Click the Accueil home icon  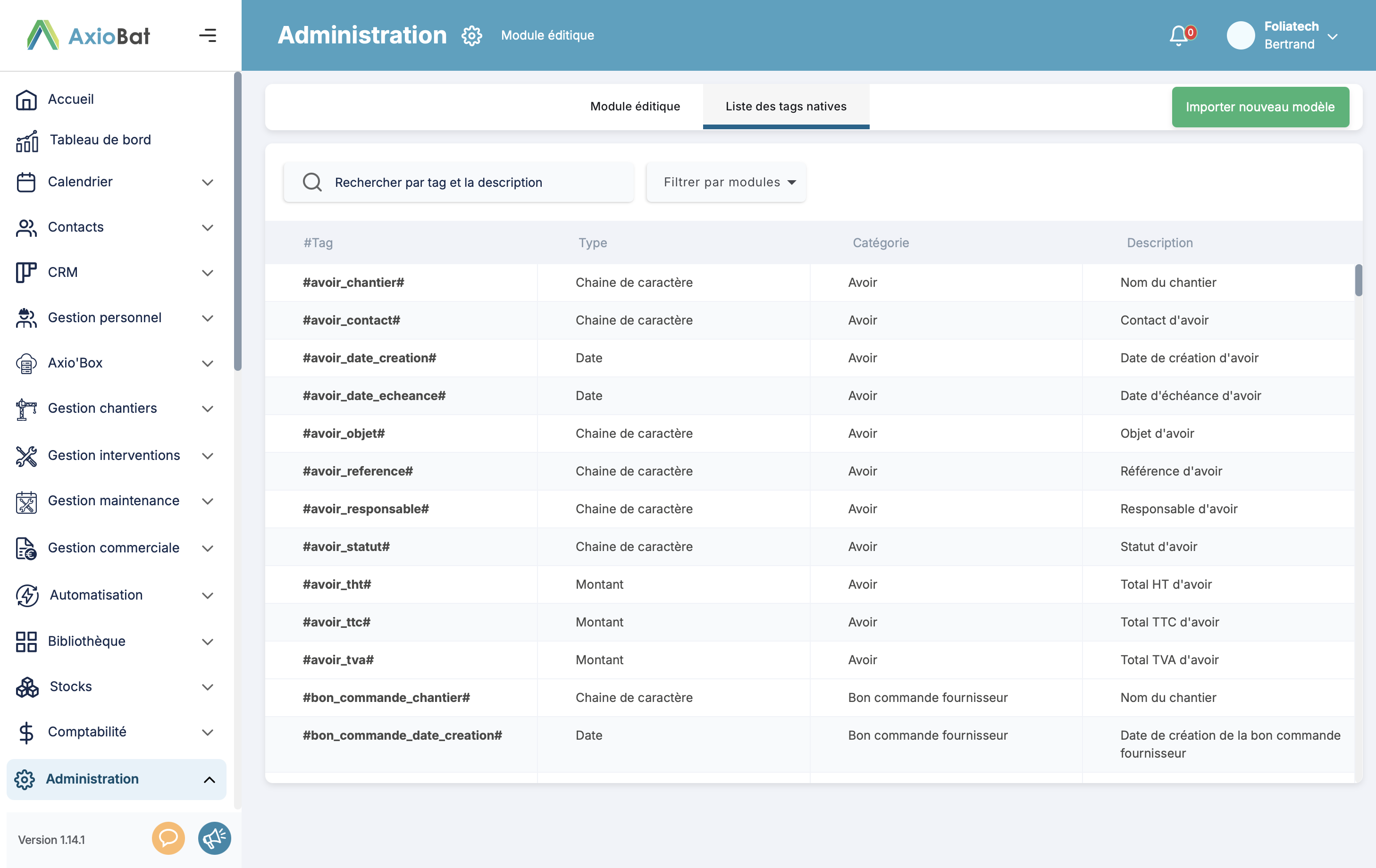pyautogui.click(x=26, y=100)
